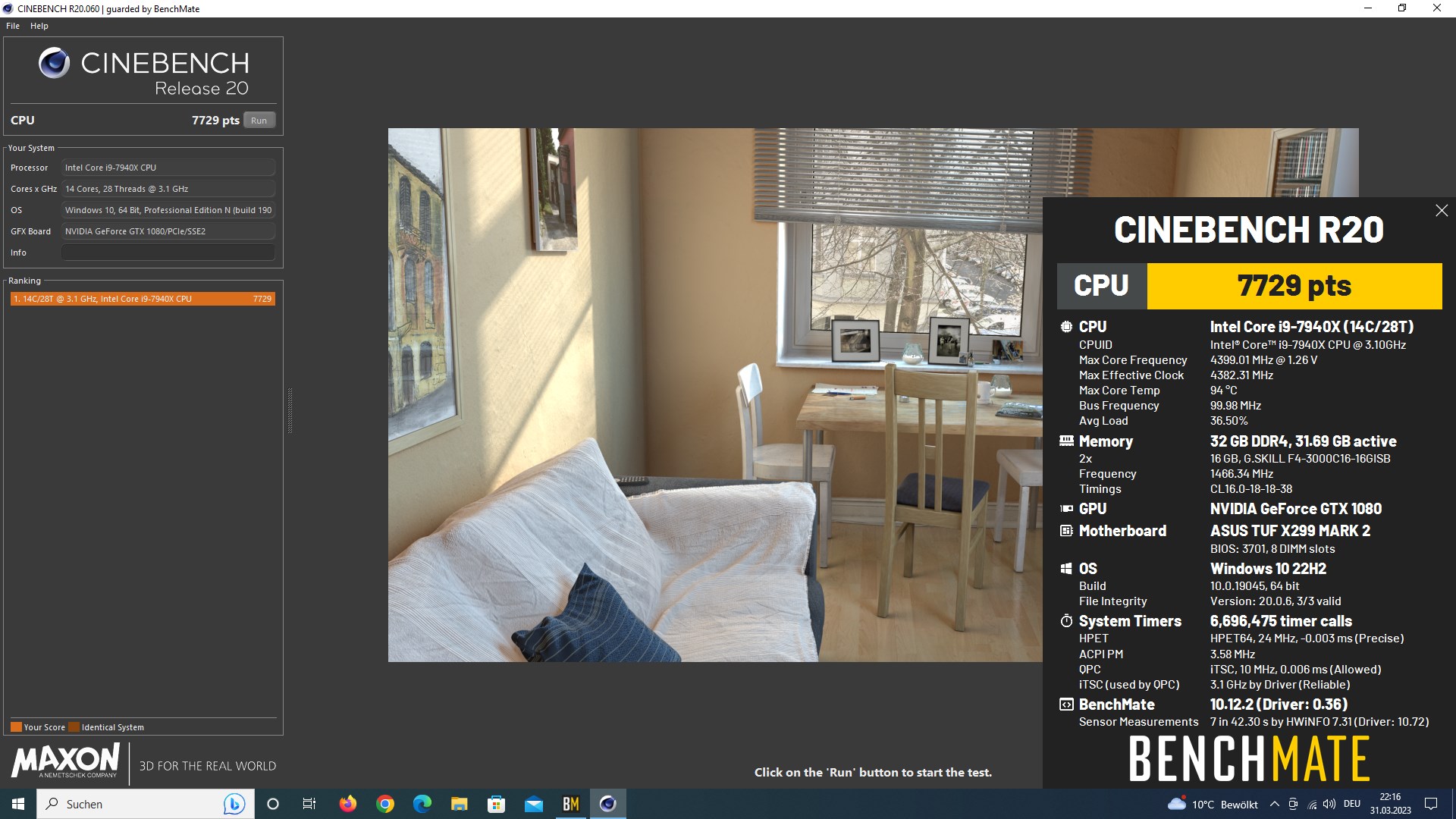Click the BIOS: 3701, 8 DIMM slots text
The width and height of the screenshot is (1456, 819).
[1272, 549]
